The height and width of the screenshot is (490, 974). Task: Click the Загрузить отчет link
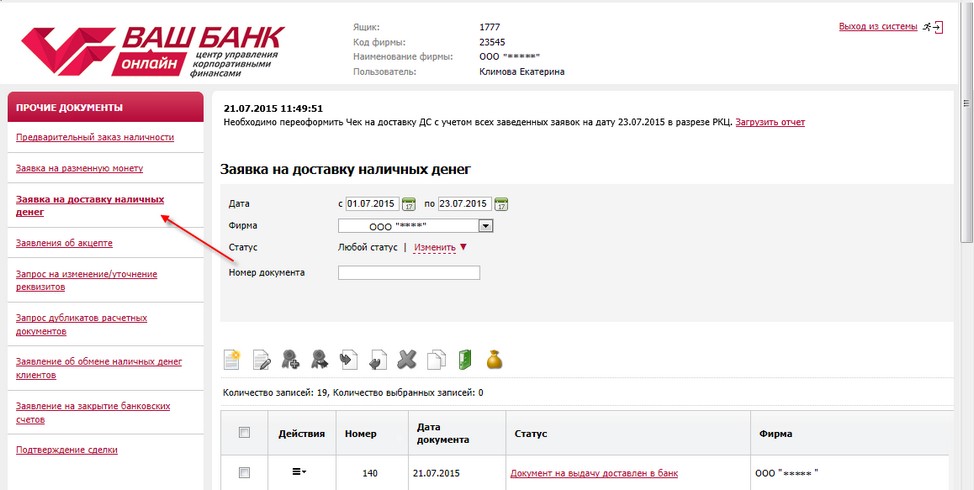pos(770,122)
